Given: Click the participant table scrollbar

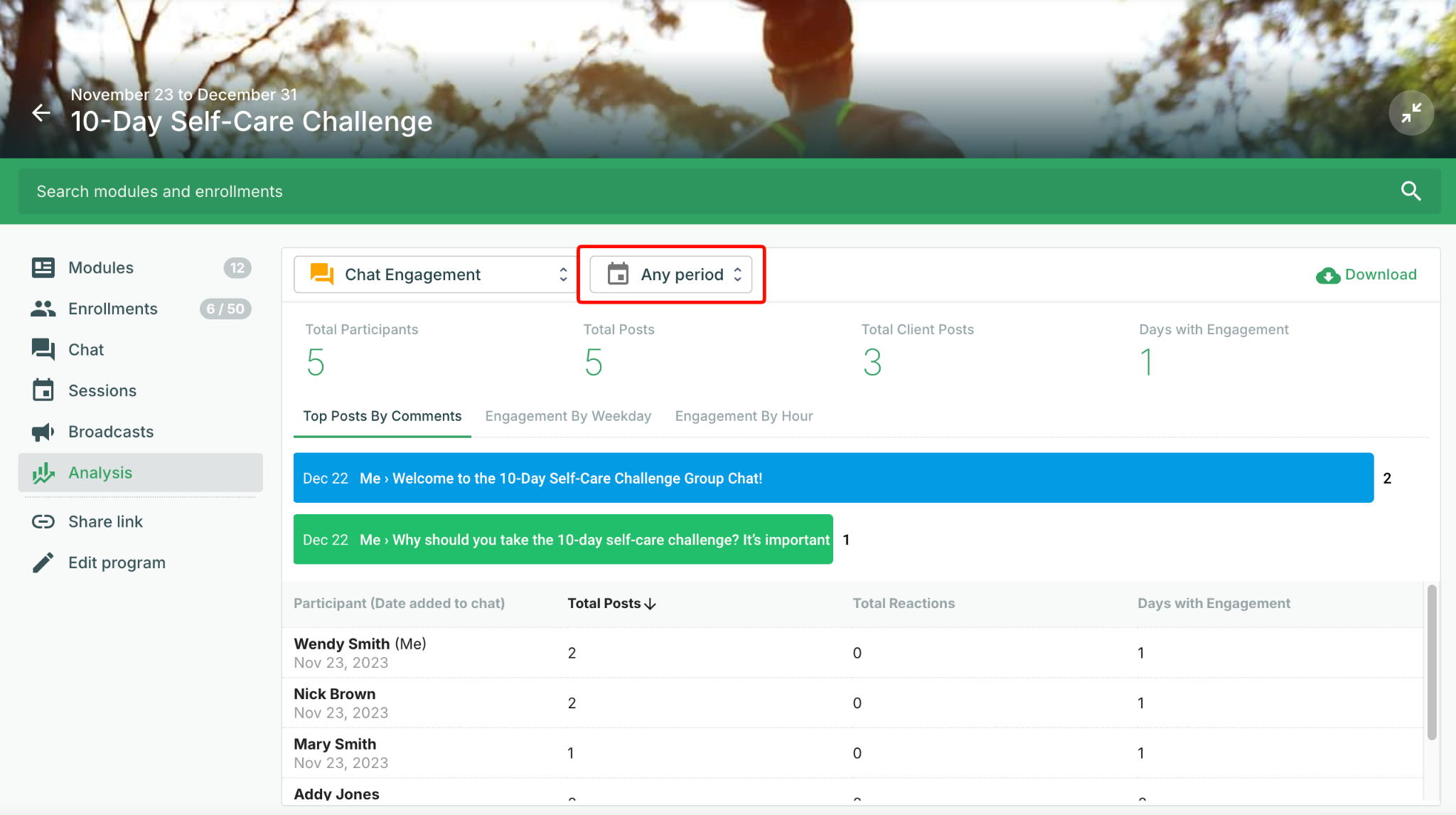Looking at the screenshot, I should tap(1432, 661).
